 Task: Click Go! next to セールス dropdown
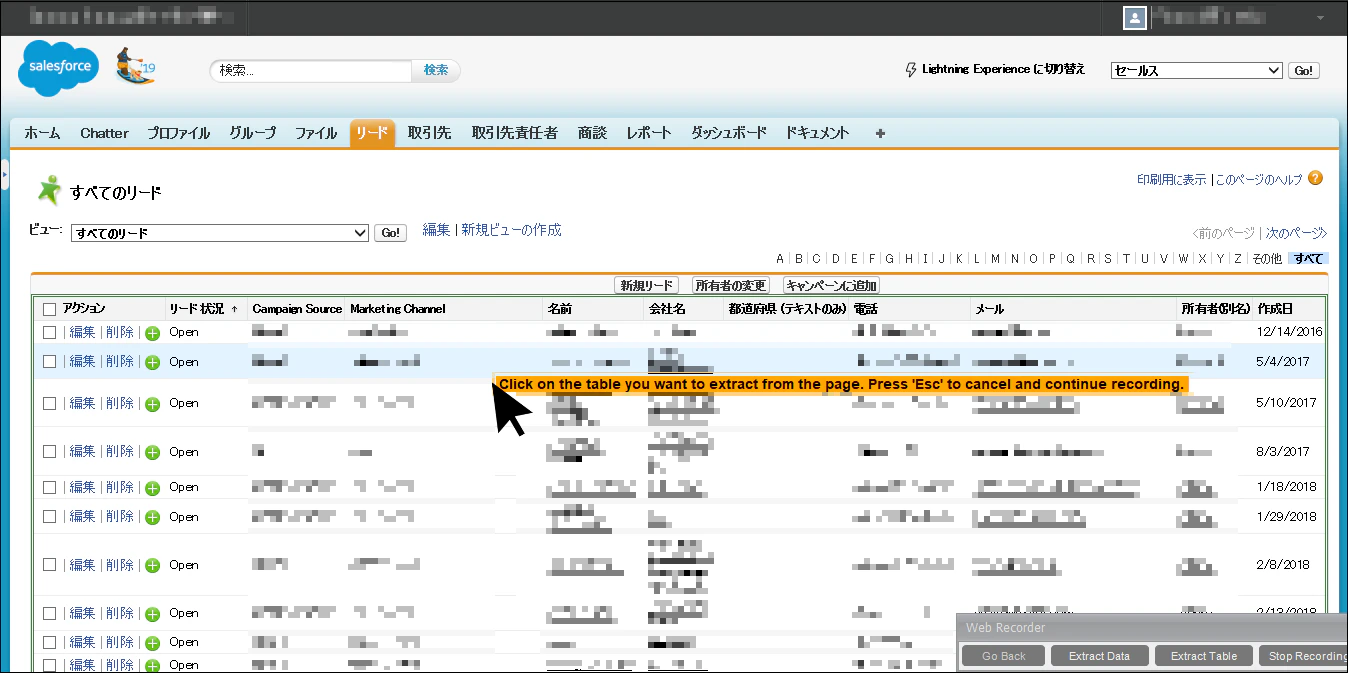click(x=1303, y=71)
